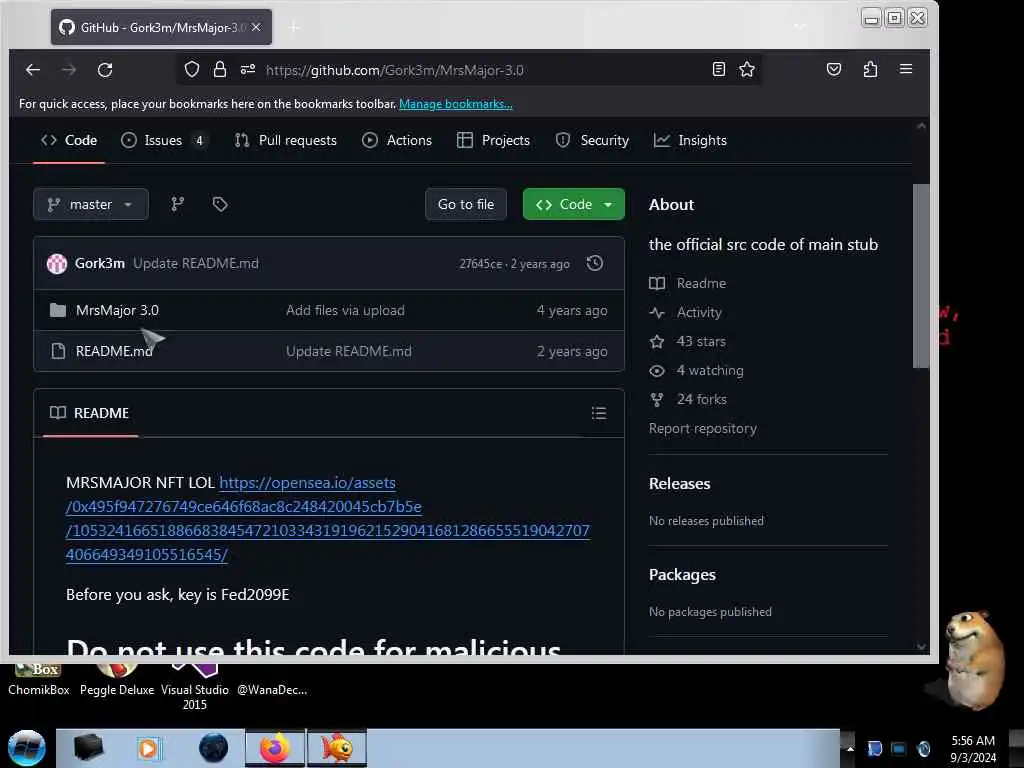Image resolution: width=1024 pixels, height=768 pixels.
Task: Open the Gork3m author link
Action: point(100,263)
